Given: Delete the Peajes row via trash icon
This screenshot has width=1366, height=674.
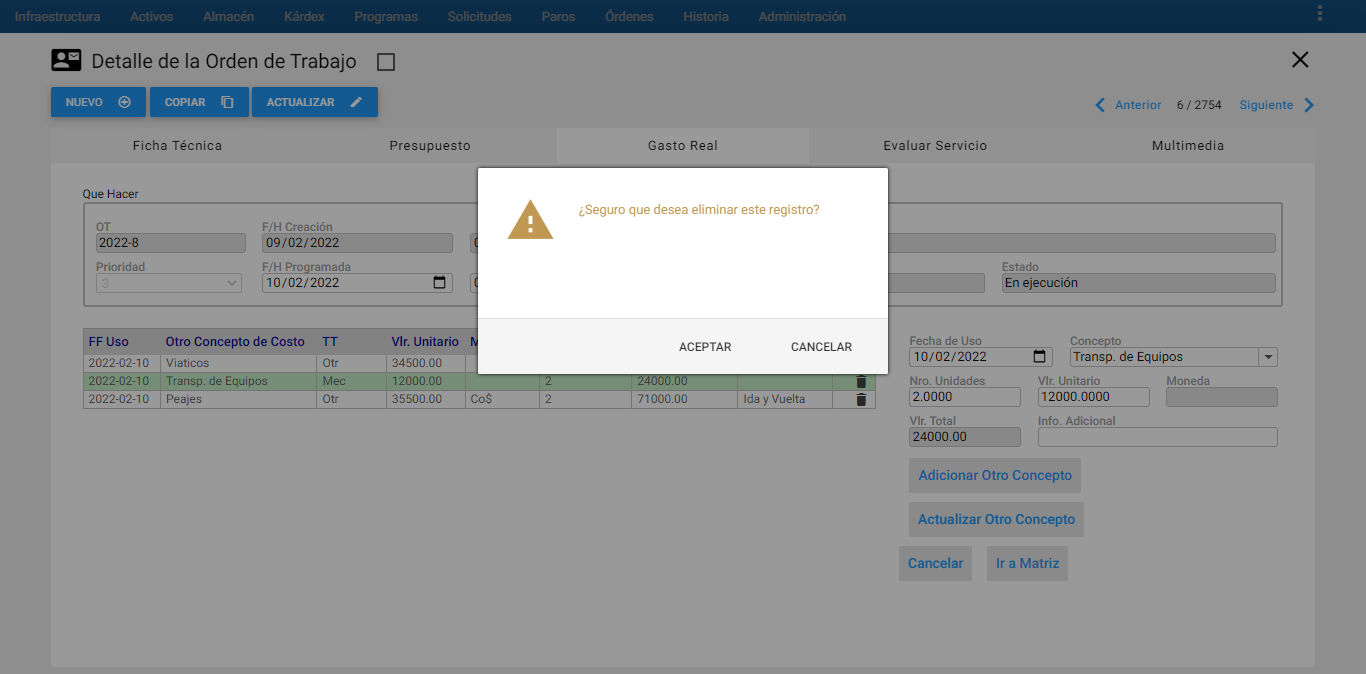Looking at the screenshot, I should (861, 399).
